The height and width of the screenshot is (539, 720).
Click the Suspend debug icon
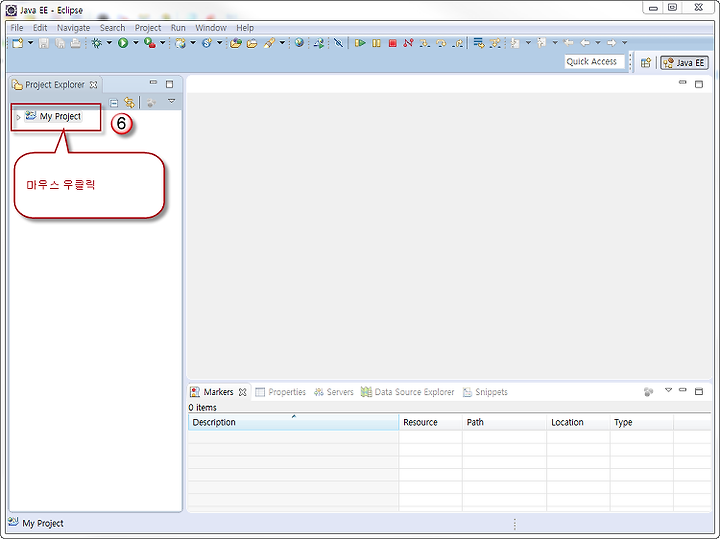pyautogui.click(x=377, y=43)
